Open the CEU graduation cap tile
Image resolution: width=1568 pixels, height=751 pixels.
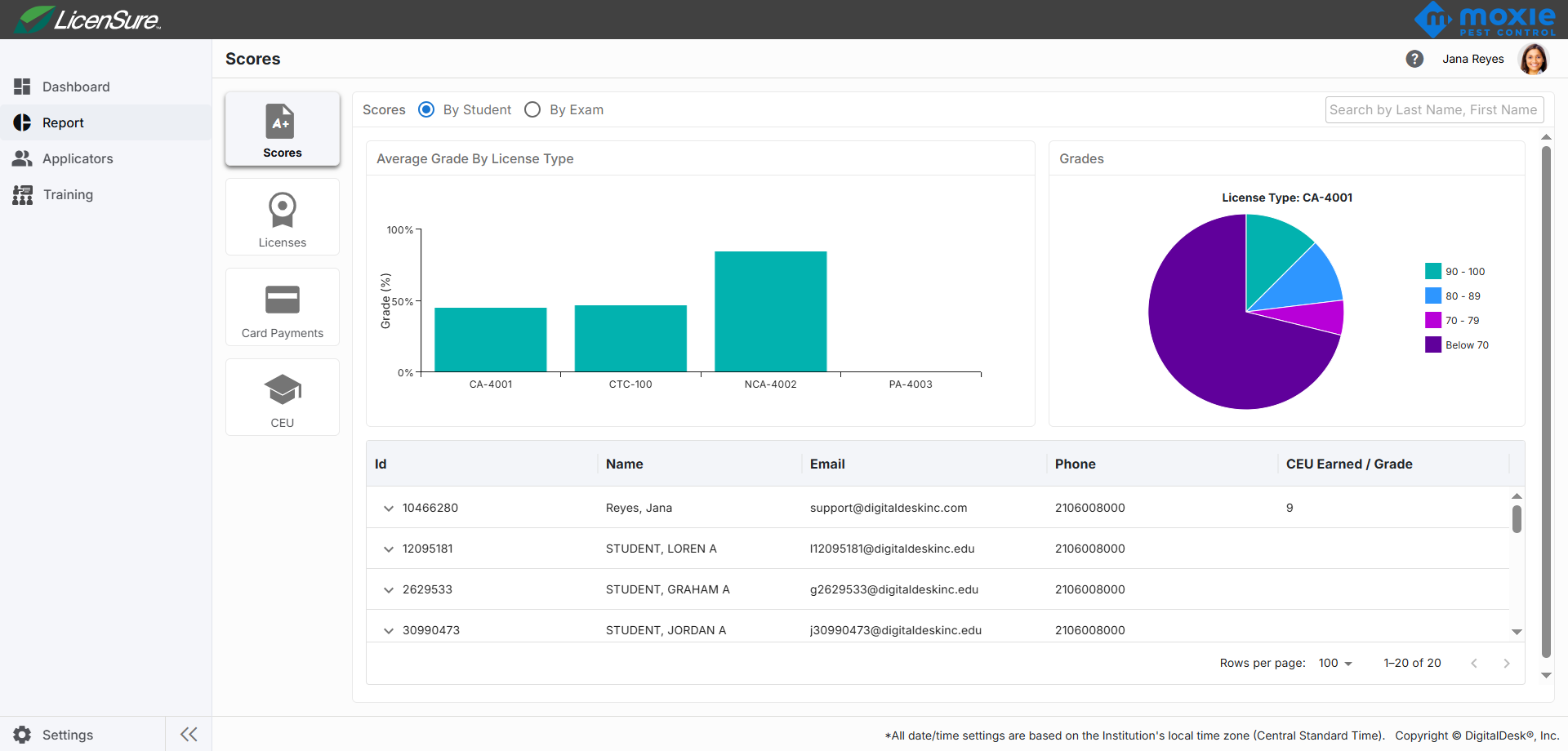282,398
